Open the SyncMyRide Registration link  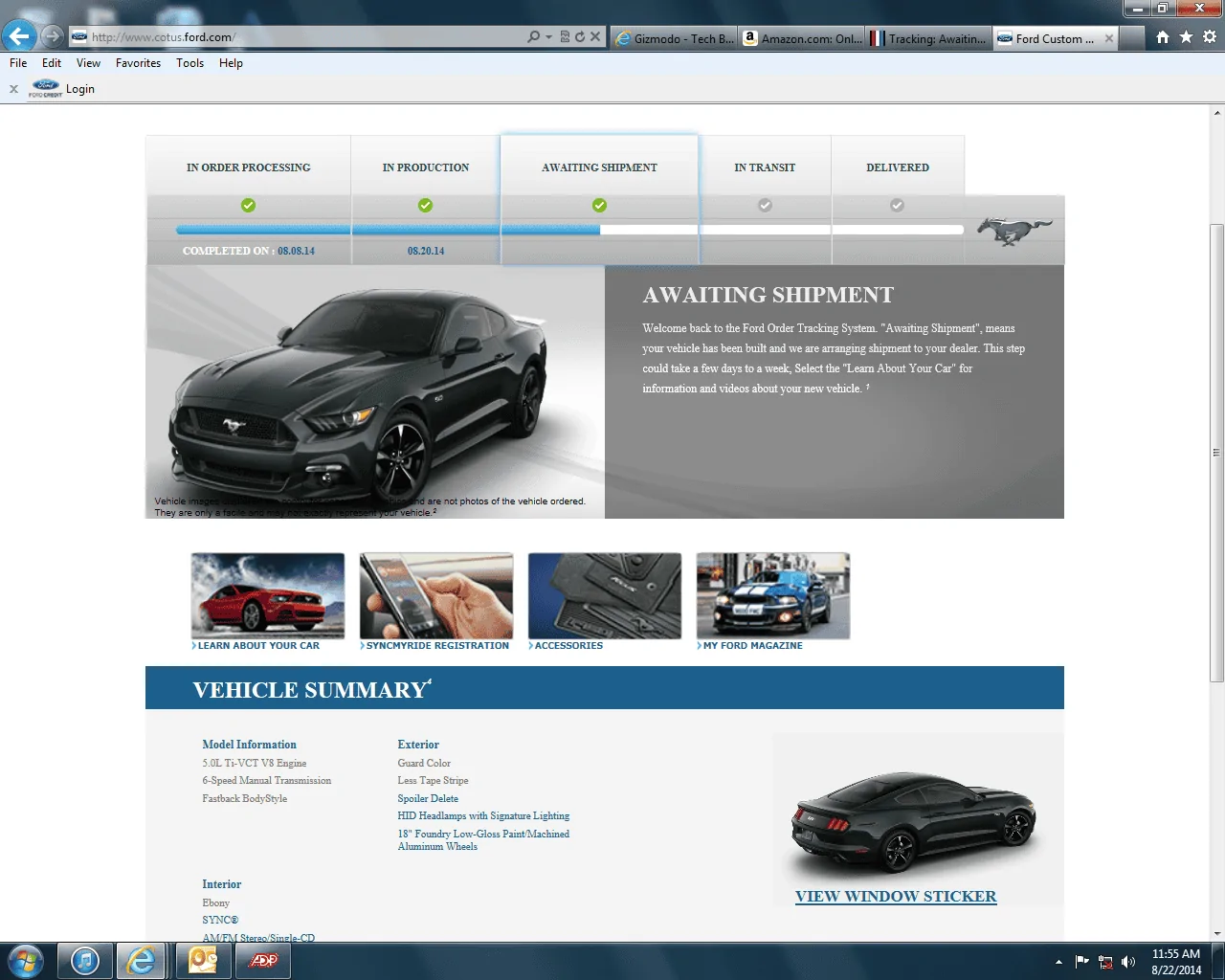point(437,646)
